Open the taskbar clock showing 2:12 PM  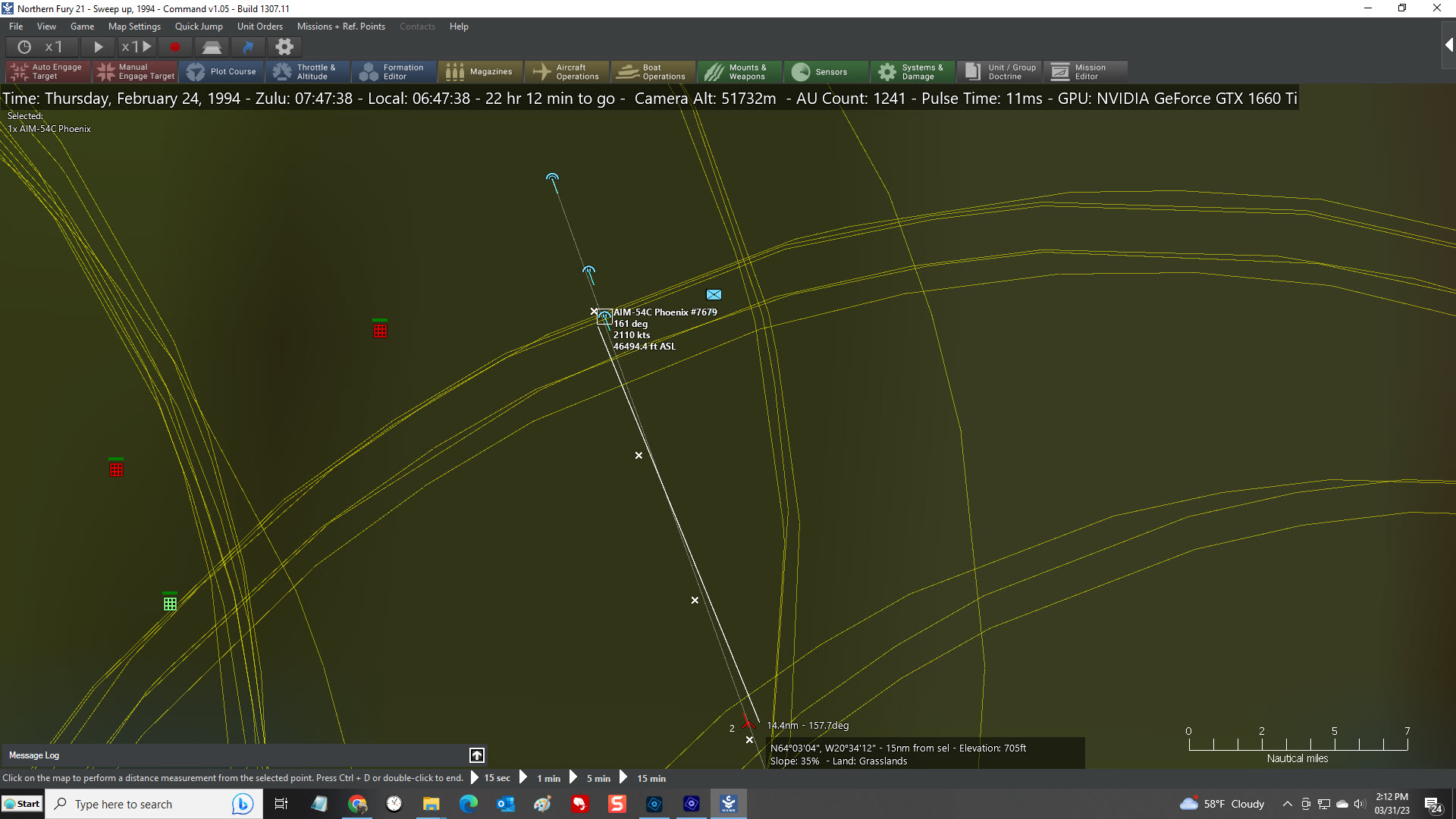coord(1392,804)
